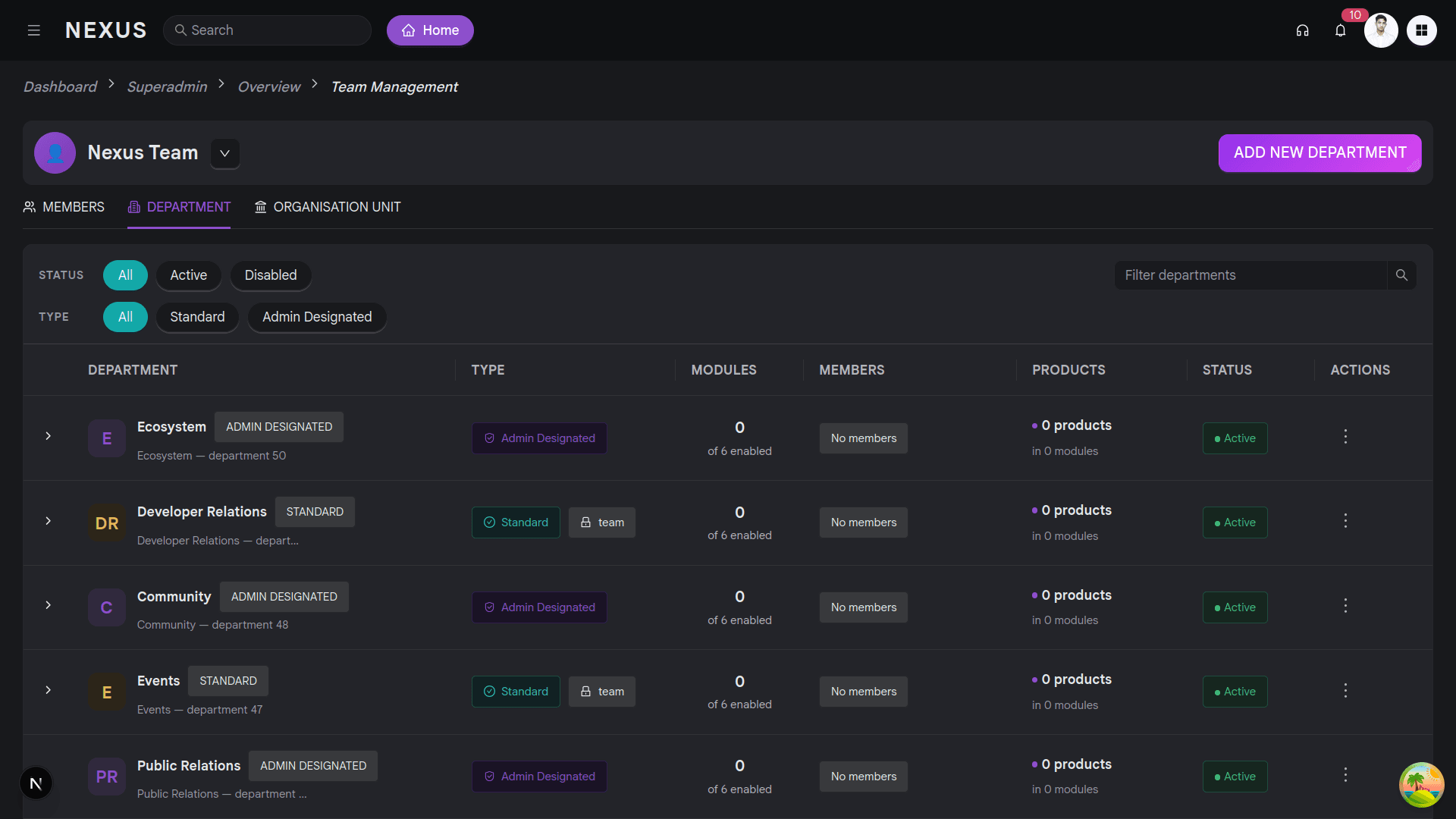Click Active status in Community row
The image size is (1456, 819).
(1235, 607)
